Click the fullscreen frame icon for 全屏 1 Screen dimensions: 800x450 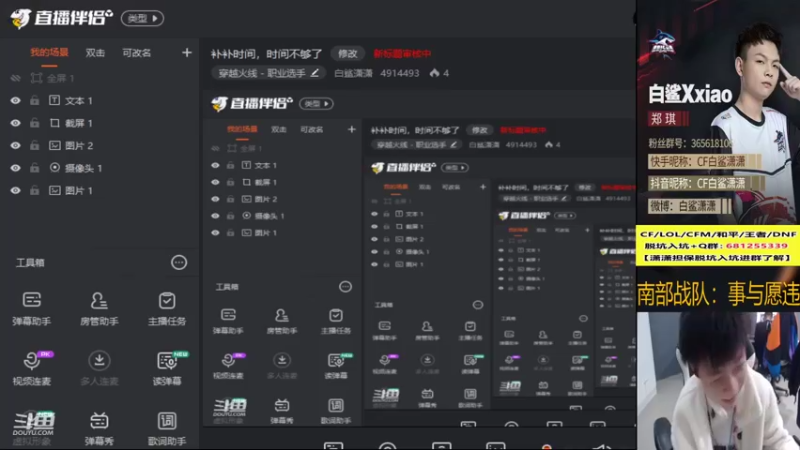point(36,78)
